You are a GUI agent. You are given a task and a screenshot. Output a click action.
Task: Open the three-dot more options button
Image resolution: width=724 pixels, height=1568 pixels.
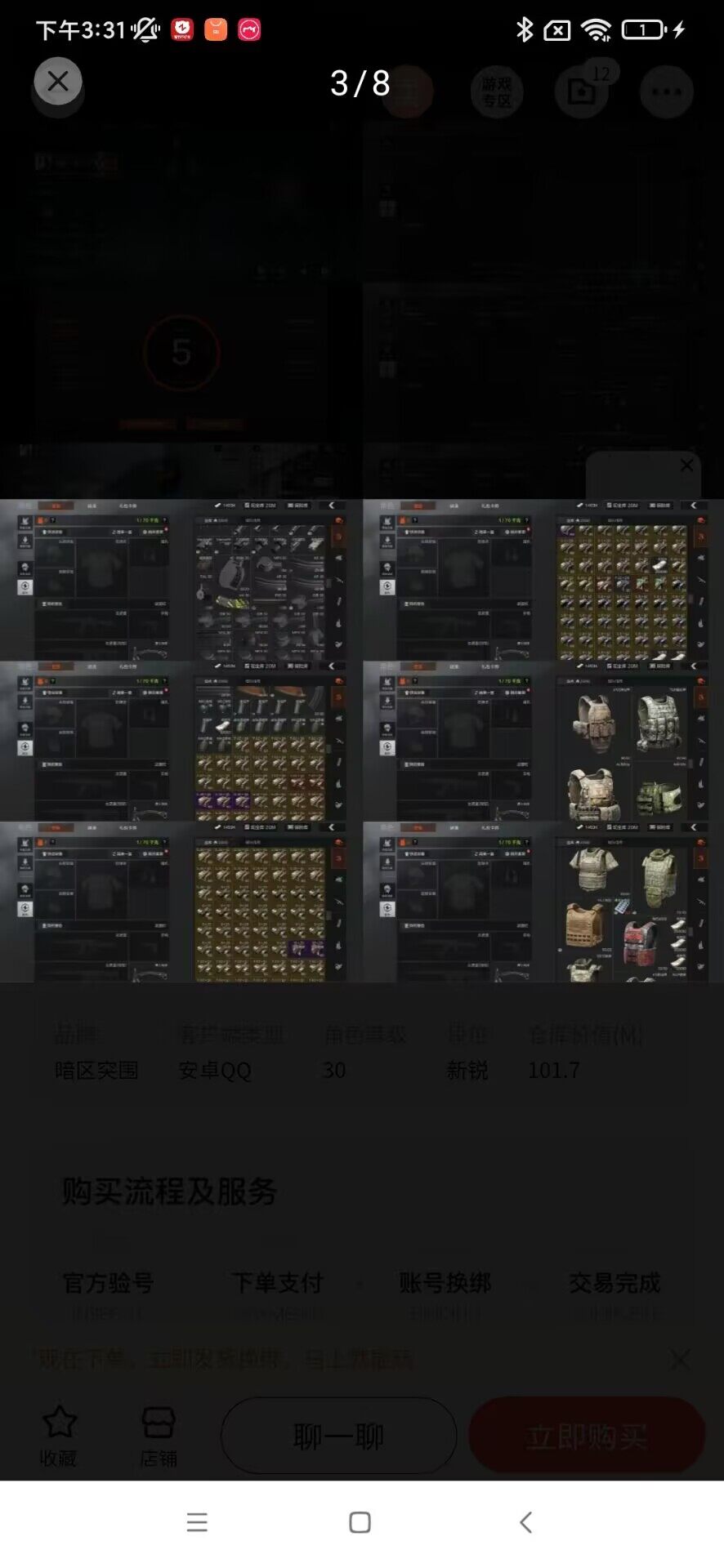click(x=667, y=91)
